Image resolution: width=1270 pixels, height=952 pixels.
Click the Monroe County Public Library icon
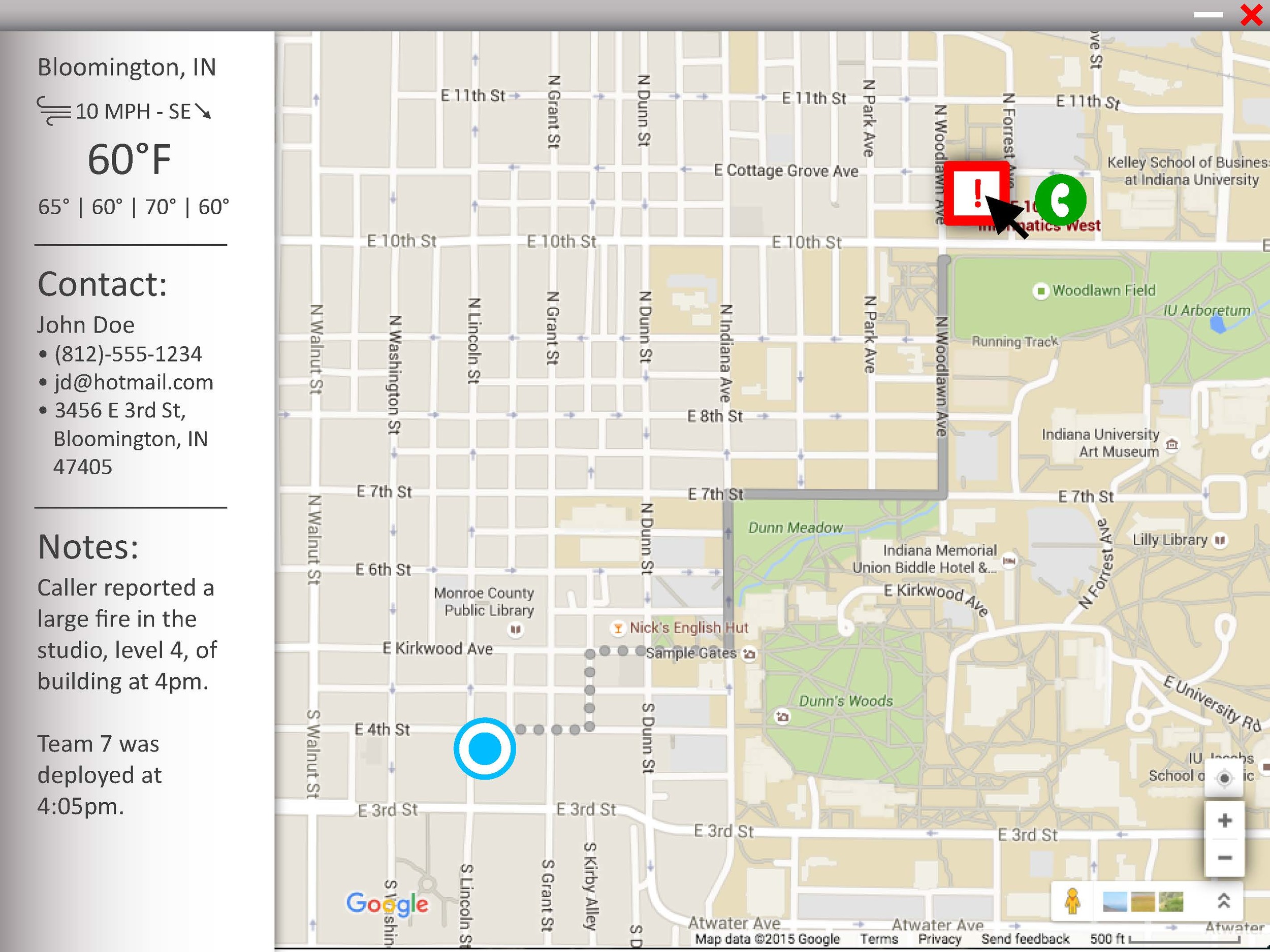click(x=516, y=630)
